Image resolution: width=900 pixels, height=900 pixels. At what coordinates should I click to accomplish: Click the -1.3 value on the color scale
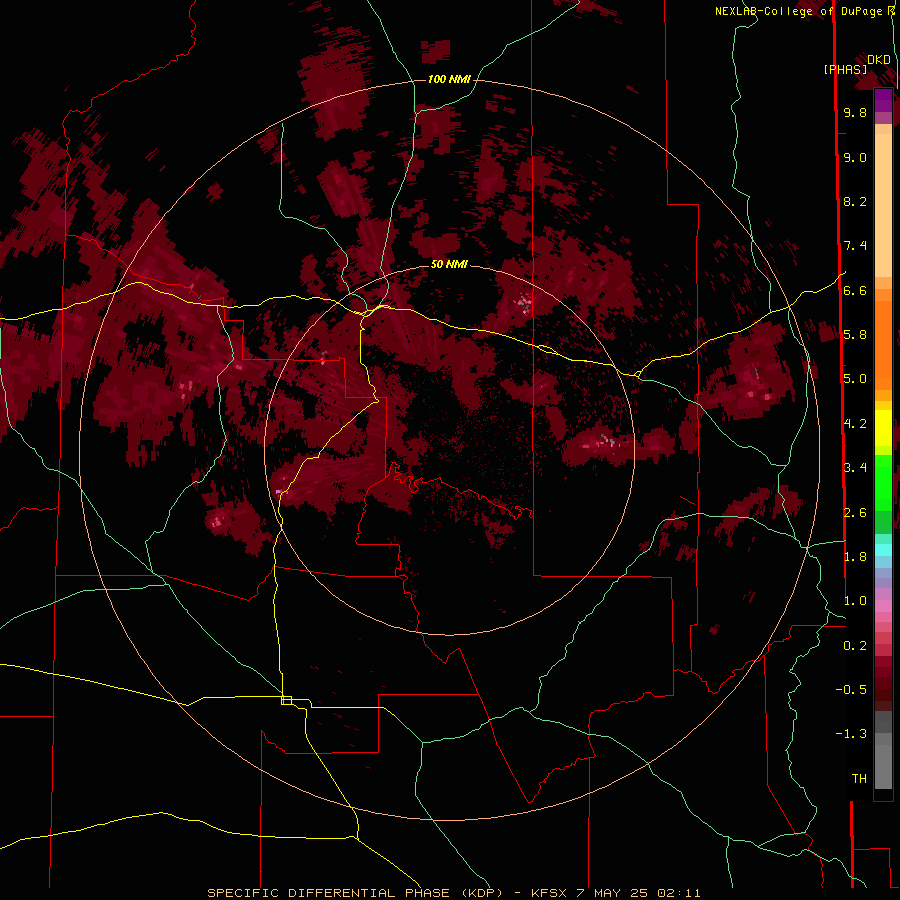point(851,734)
